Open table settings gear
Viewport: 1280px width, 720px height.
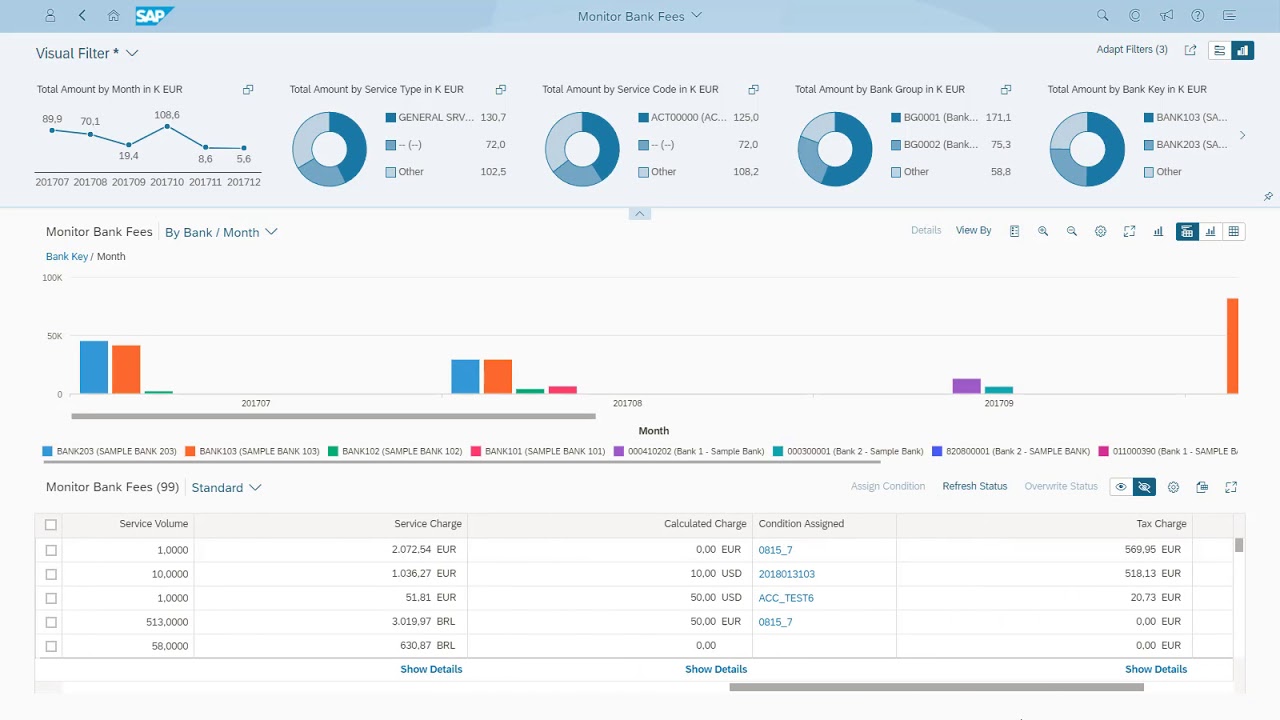click(x=1174, y=487)
